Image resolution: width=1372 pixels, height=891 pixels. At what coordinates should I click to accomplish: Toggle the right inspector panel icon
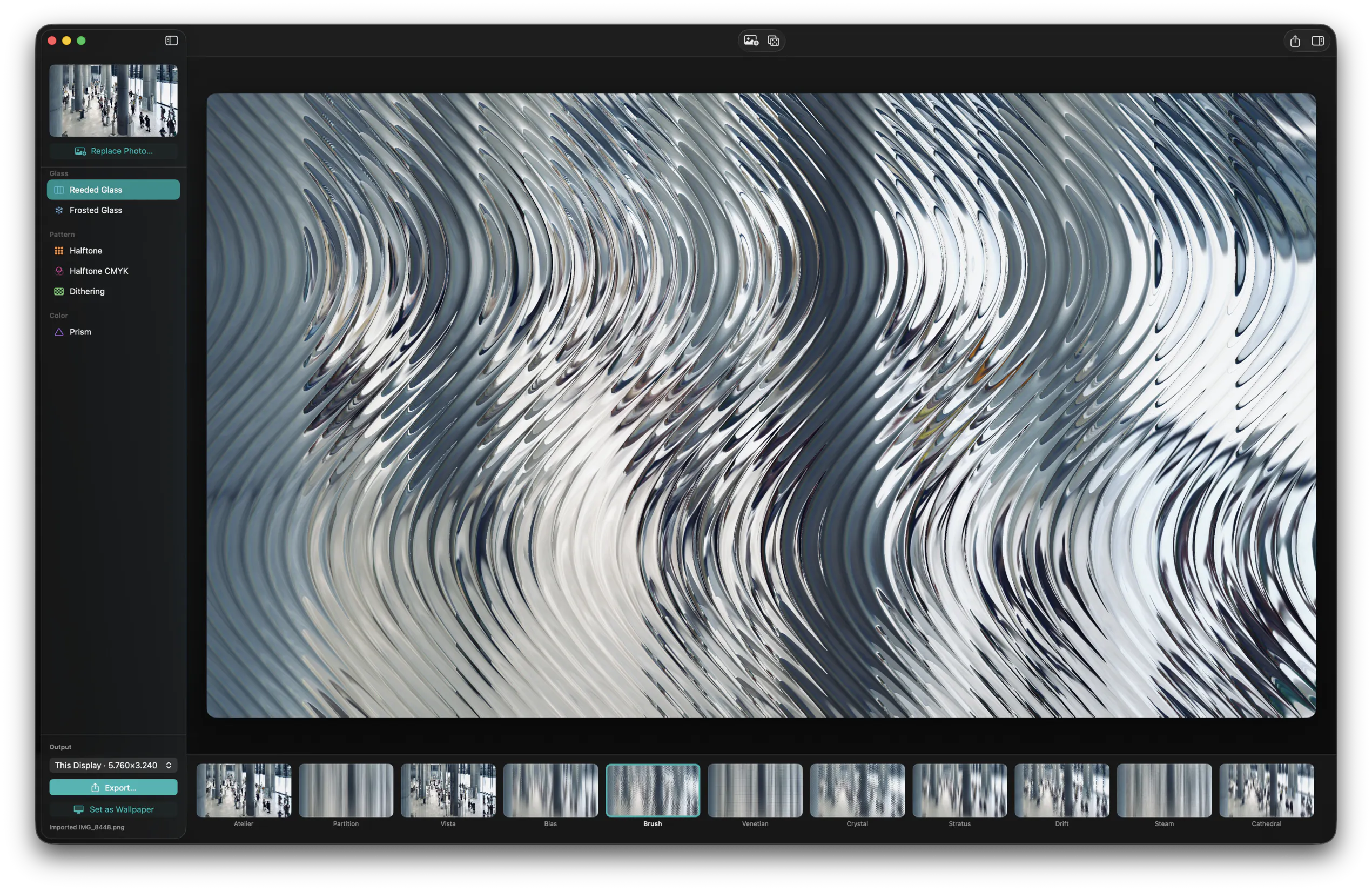point(1317,41)
